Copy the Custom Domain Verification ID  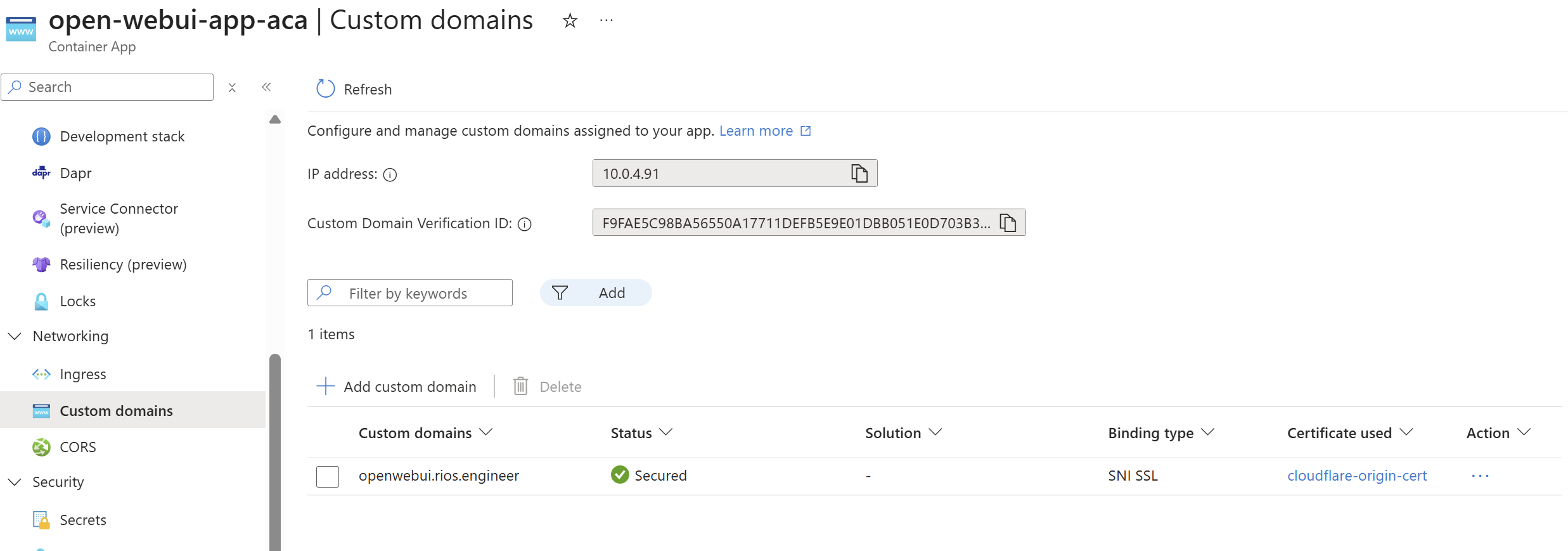(x=1007, y=223)
